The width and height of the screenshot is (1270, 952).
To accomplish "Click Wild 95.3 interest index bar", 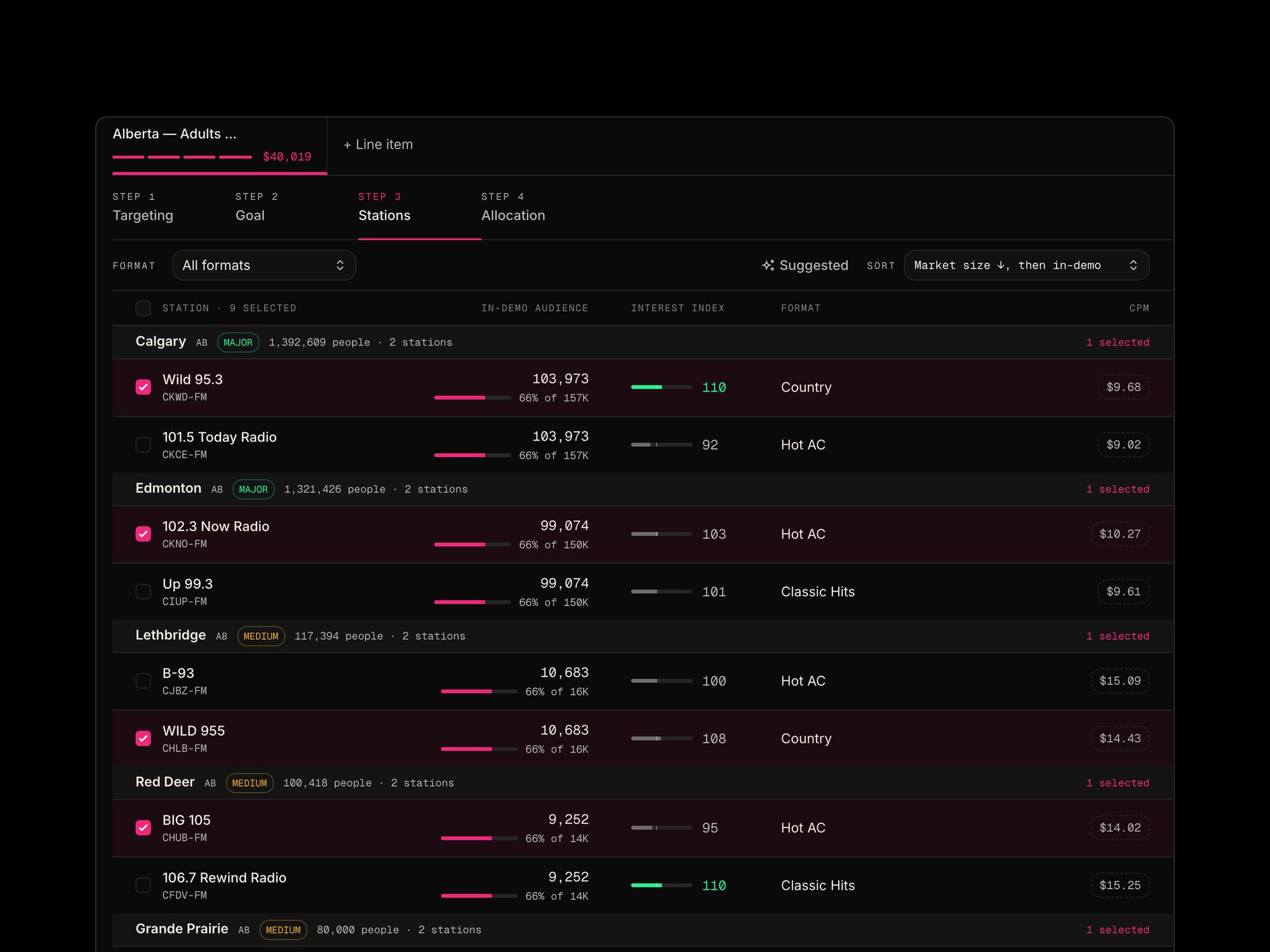I will coord(662,387).
